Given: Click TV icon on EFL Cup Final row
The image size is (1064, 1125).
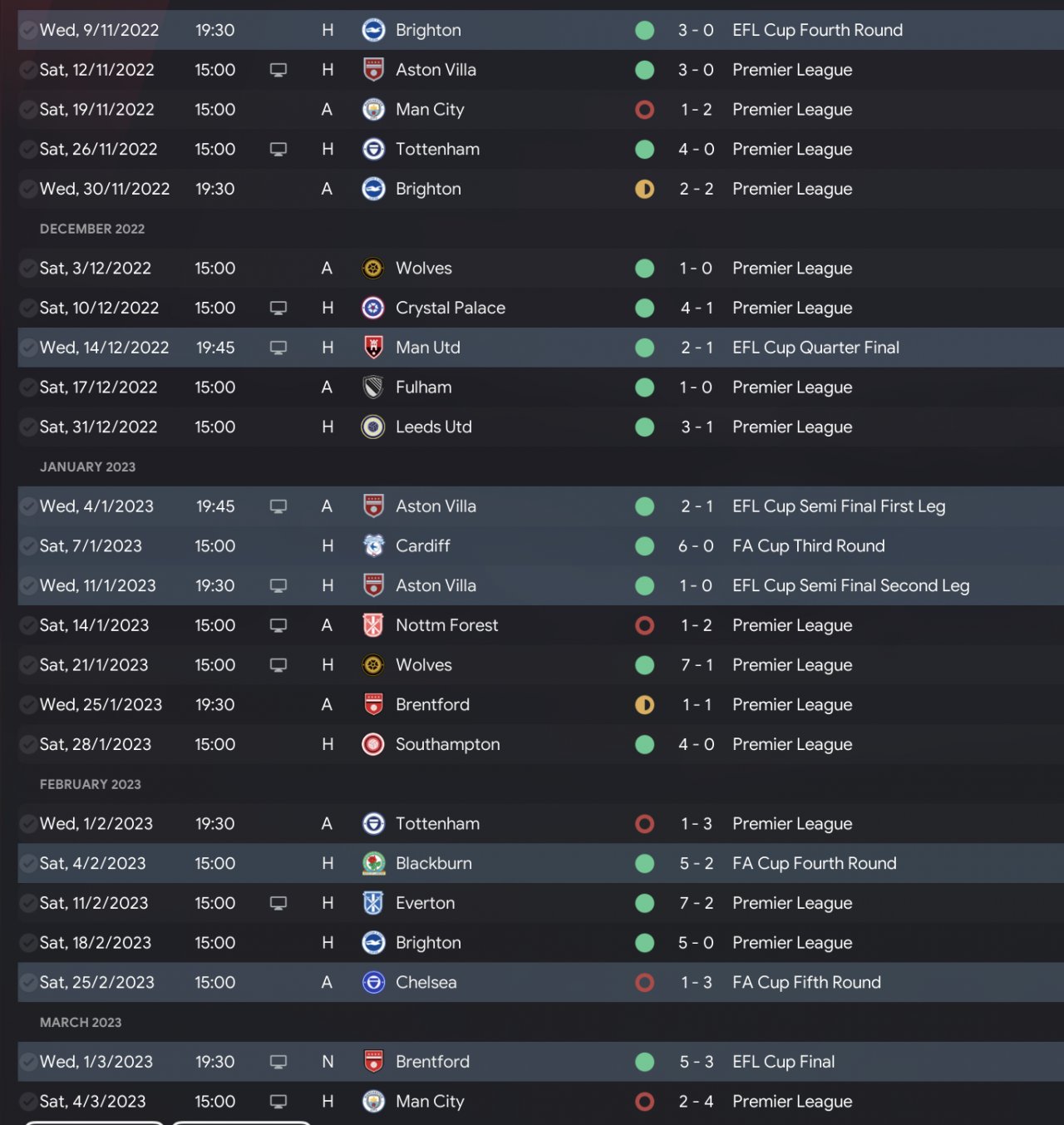Looking at the screenshot, I should [278, 1062].
